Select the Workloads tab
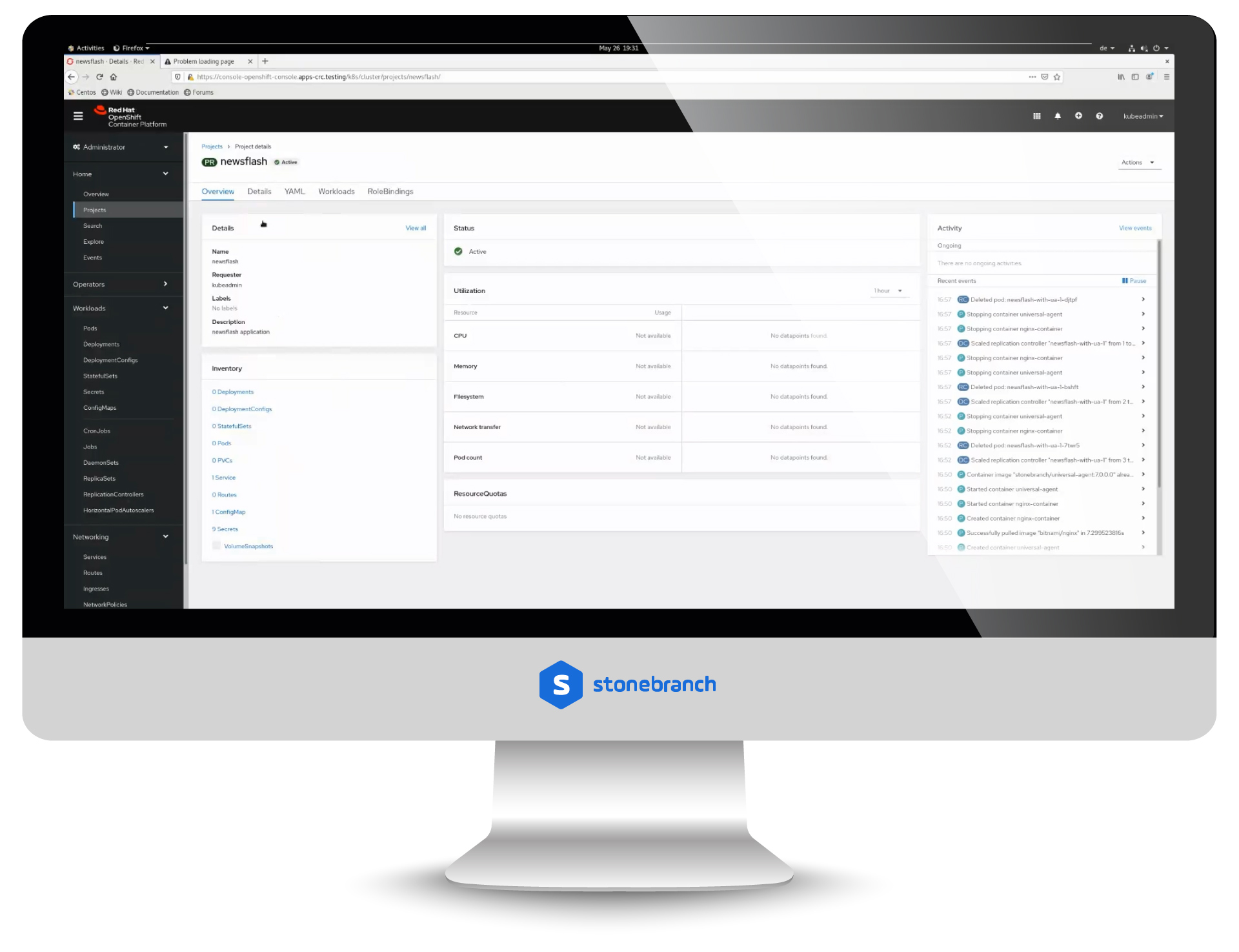The height and width of the screenshot is (952, 1239). 336,192
